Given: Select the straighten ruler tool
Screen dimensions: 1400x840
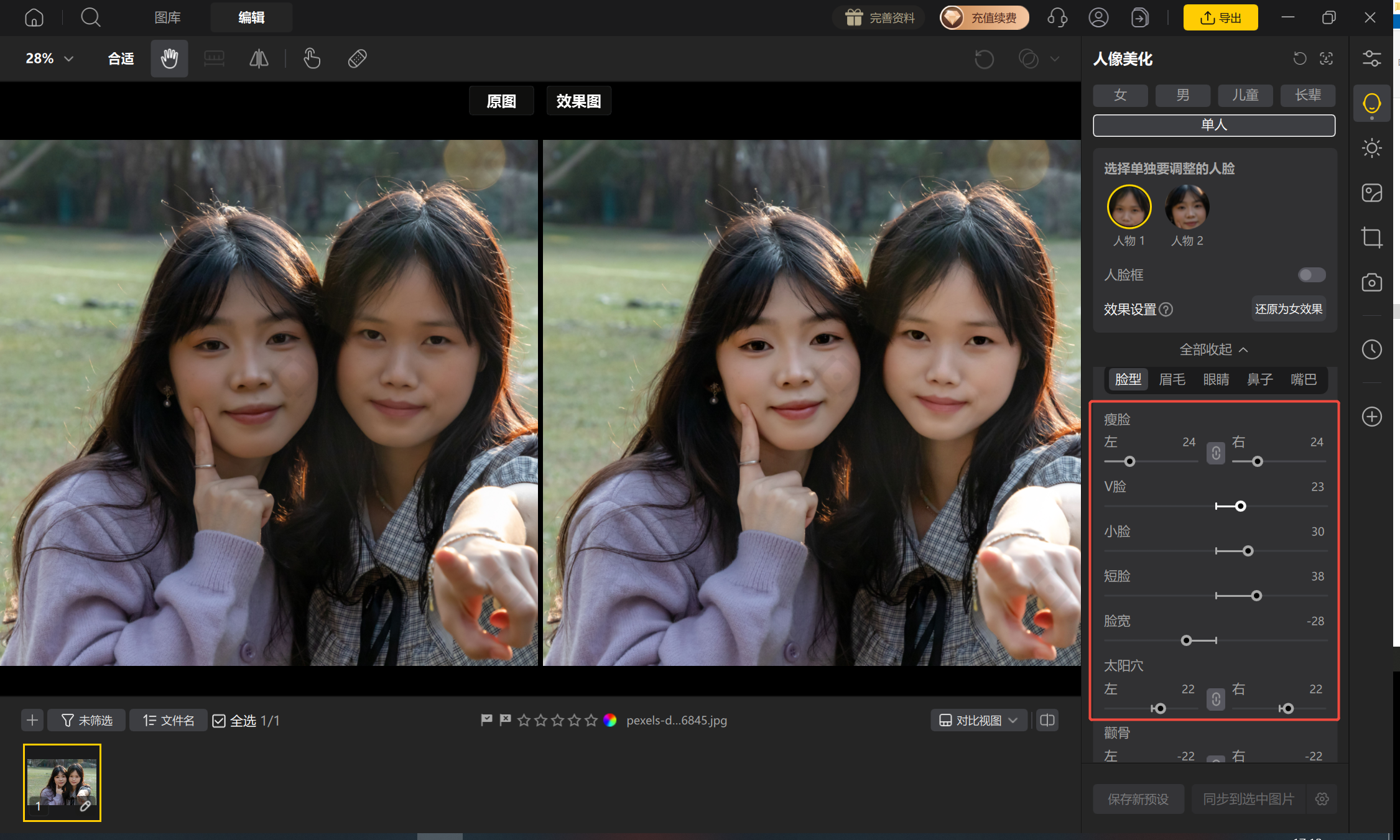Looking at the screenshot, I should pos(214,58).
